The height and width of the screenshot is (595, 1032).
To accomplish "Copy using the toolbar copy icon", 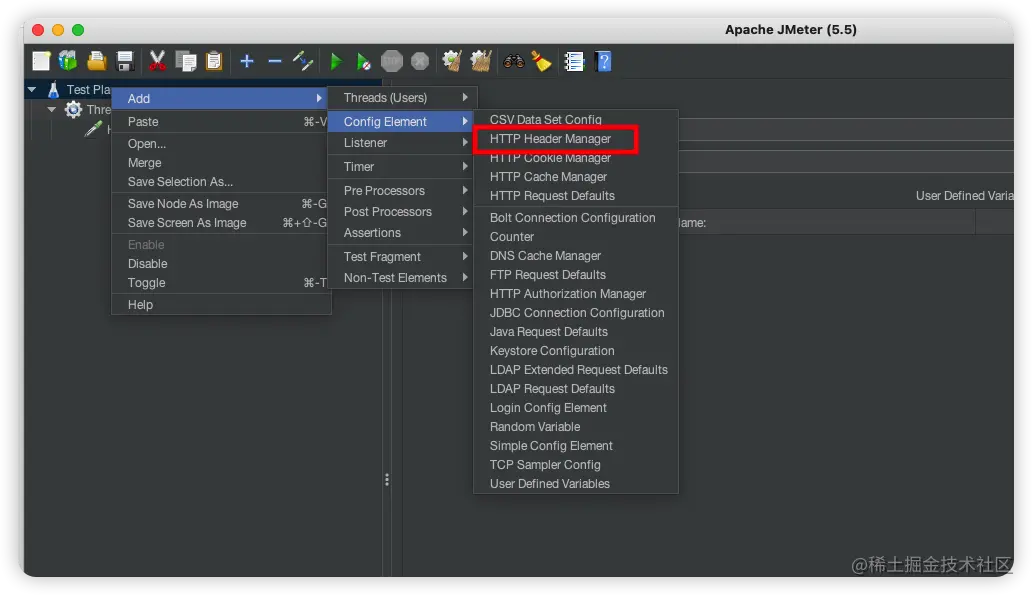I will (x=186, y=61).
